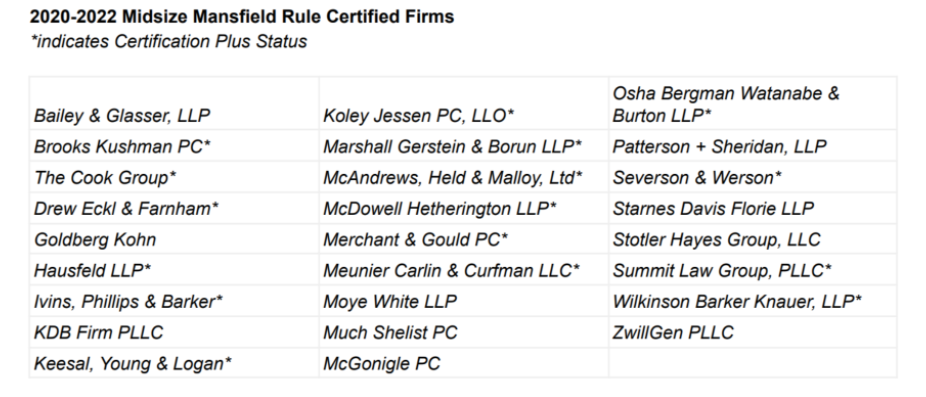
Task: Click the ZwillGen PLLC cell
Action: pos(753,333)
